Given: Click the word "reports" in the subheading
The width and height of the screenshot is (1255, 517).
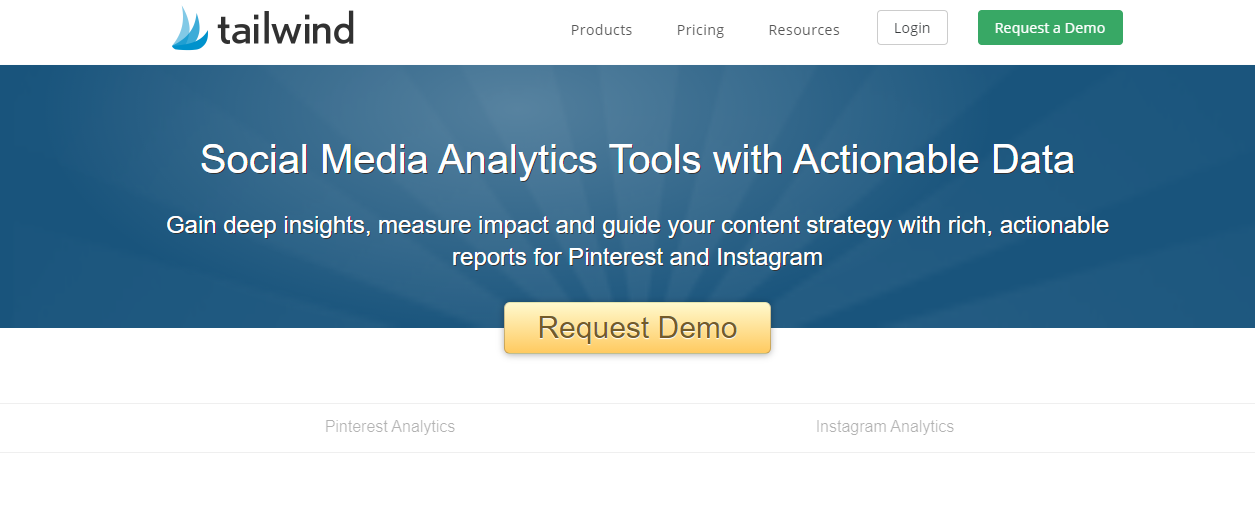Looking at the screenshot, I should click(491, 257).
